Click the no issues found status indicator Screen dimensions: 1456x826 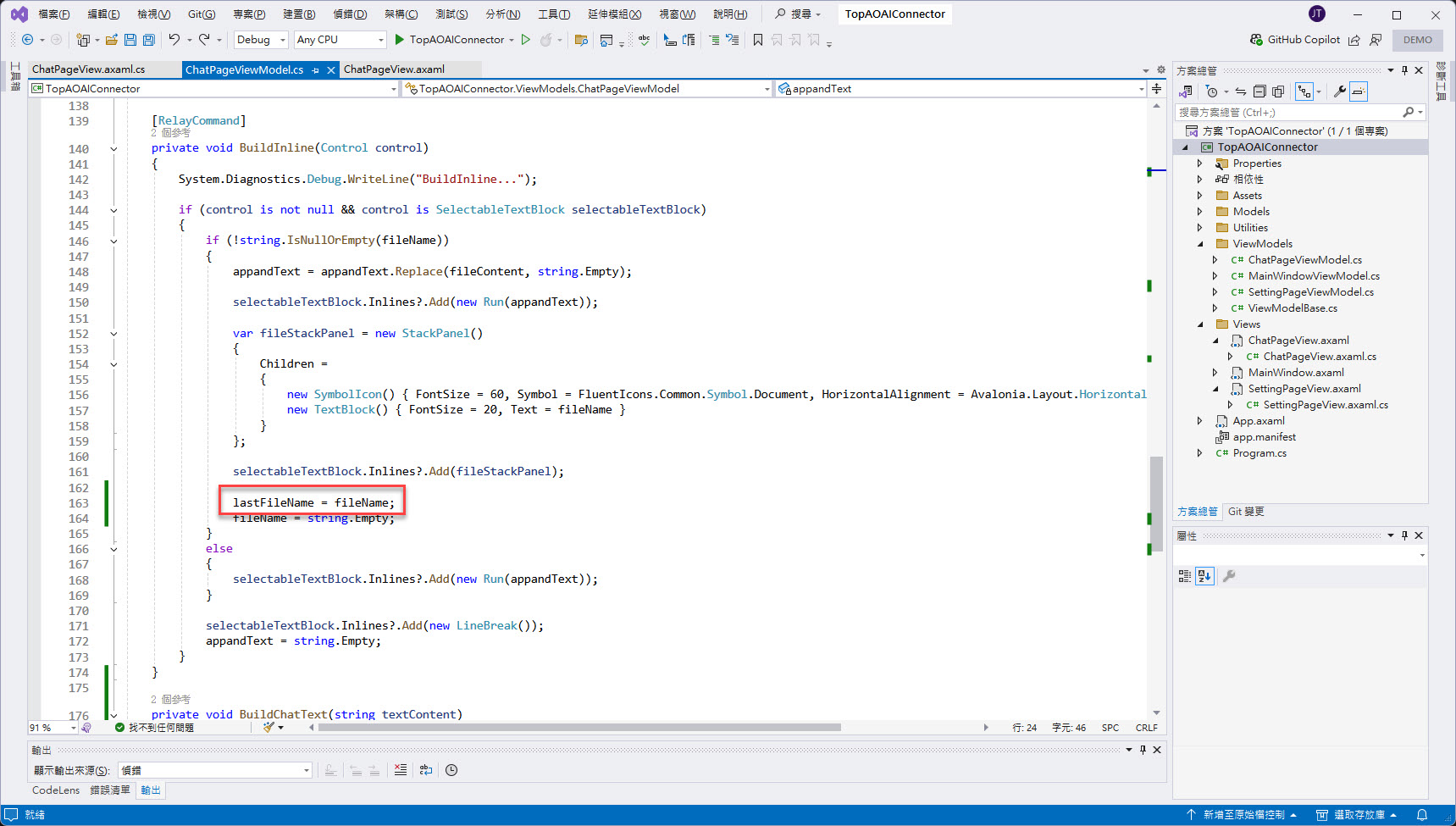tap(154, 728)
